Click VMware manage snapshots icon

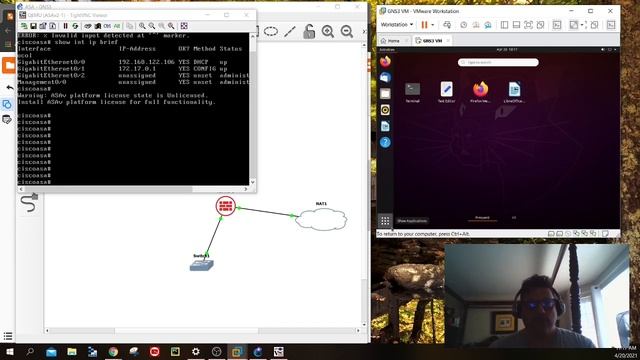click(x=488, y=25)
